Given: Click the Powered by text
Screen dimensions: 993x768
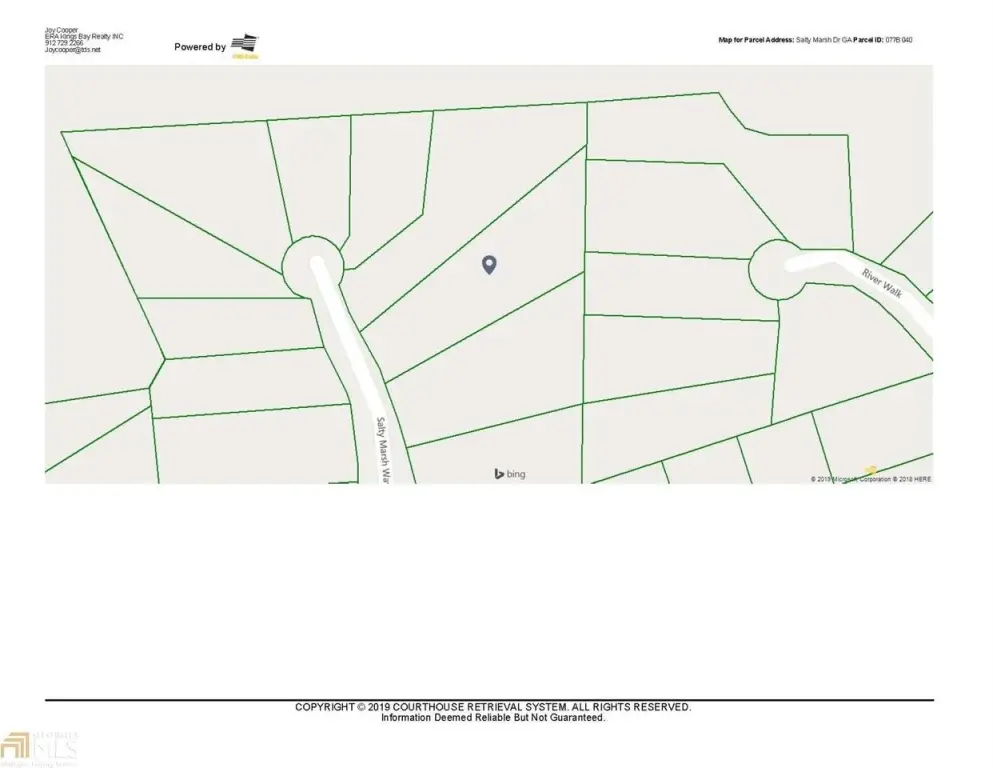Looking at the screenshot, I should coord(200,47).
